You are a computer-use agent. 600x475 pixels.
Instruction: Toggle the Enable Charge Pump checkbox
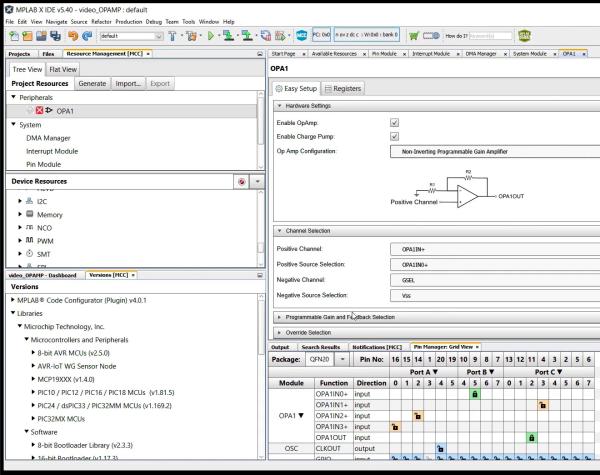(394, 136)
